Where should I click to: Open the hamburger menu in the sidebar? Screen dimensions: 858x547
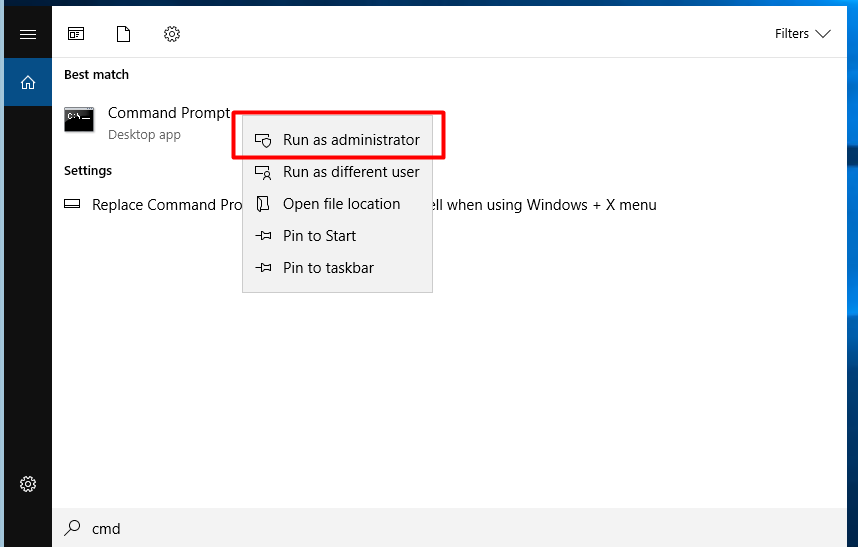coord(28,35)
